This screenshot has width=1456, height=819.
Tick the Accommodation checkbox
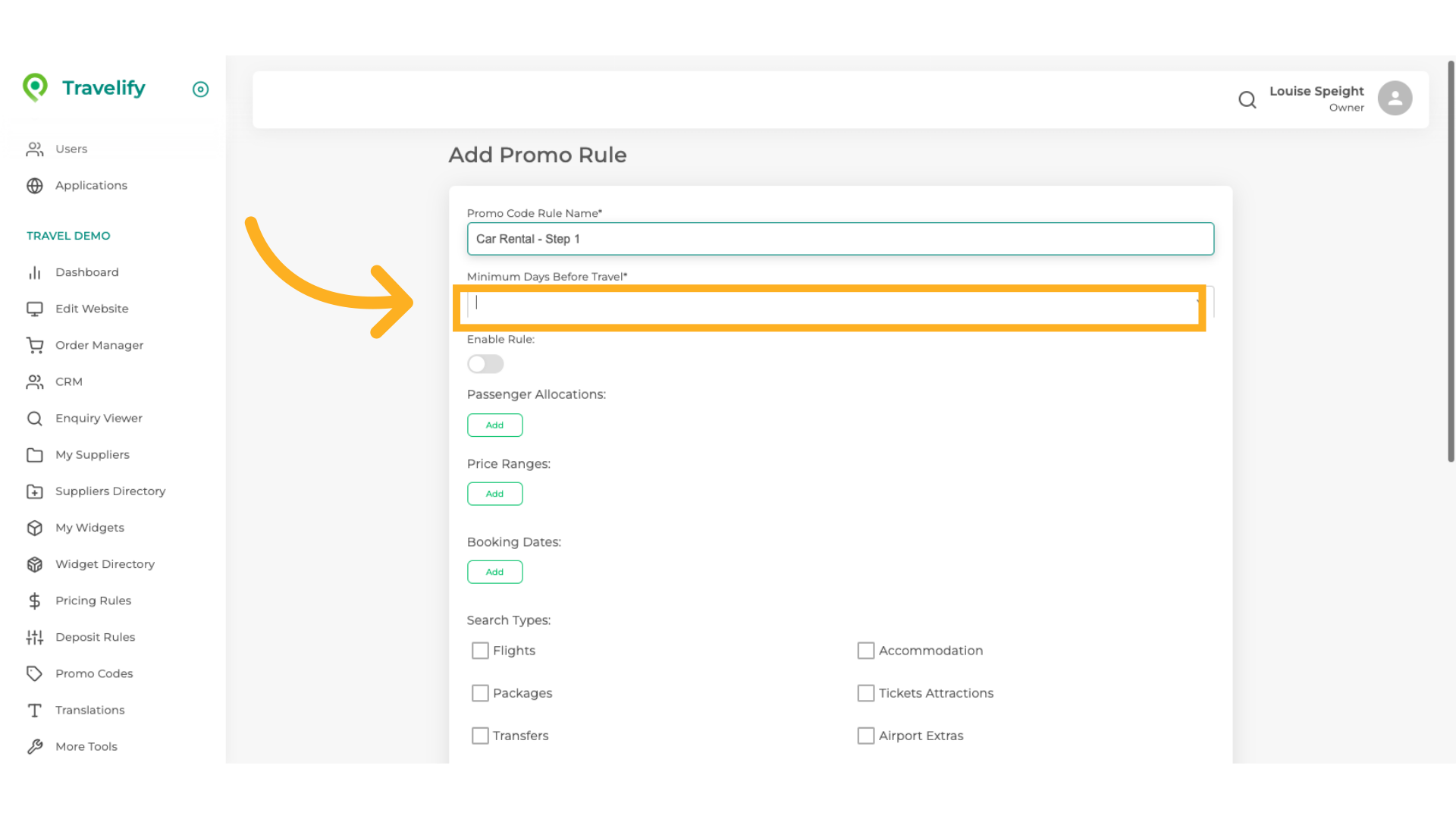click(x=865, y=651)
